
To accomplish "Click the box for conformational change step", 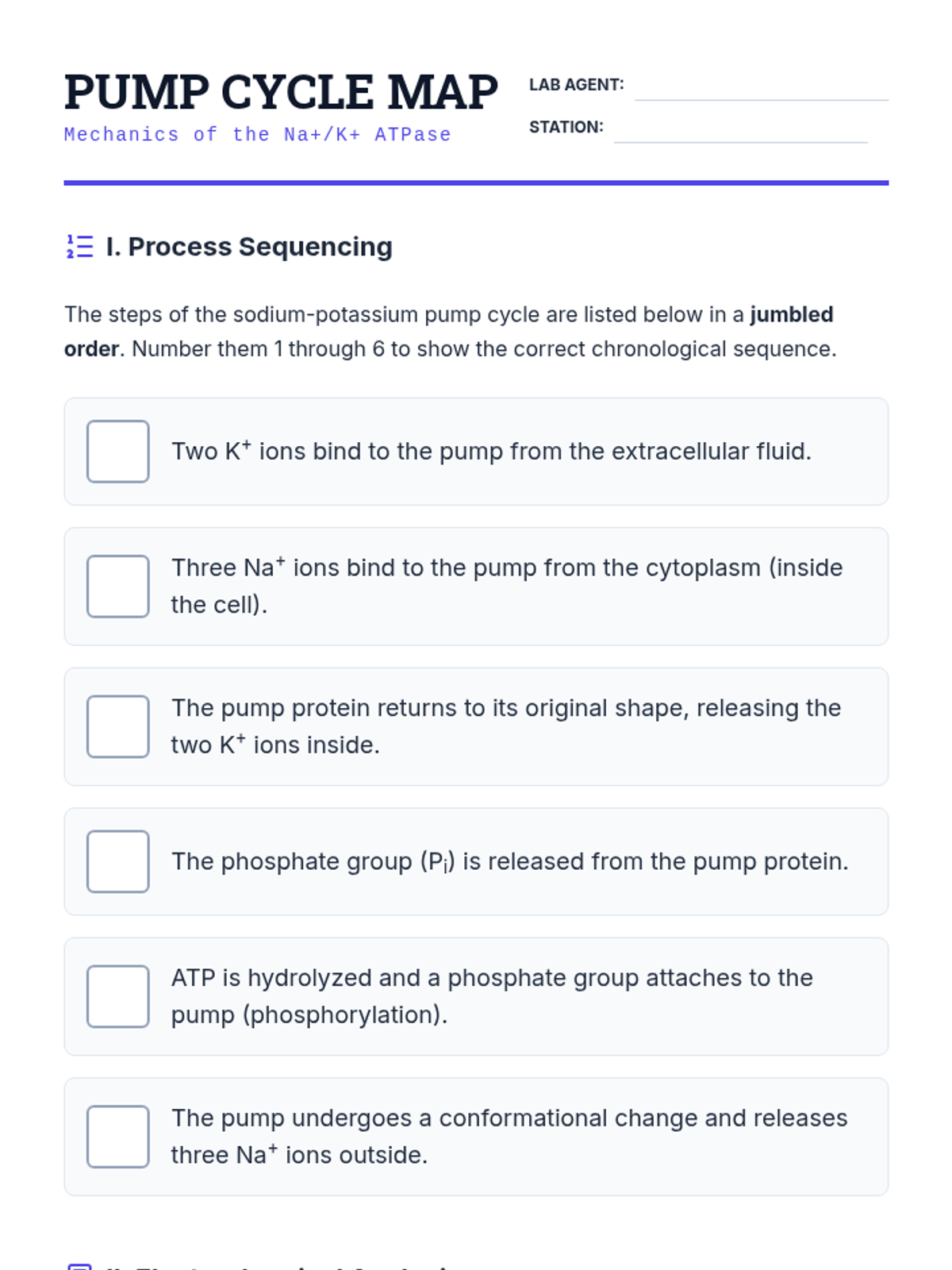I will (x=118, y=1137).
